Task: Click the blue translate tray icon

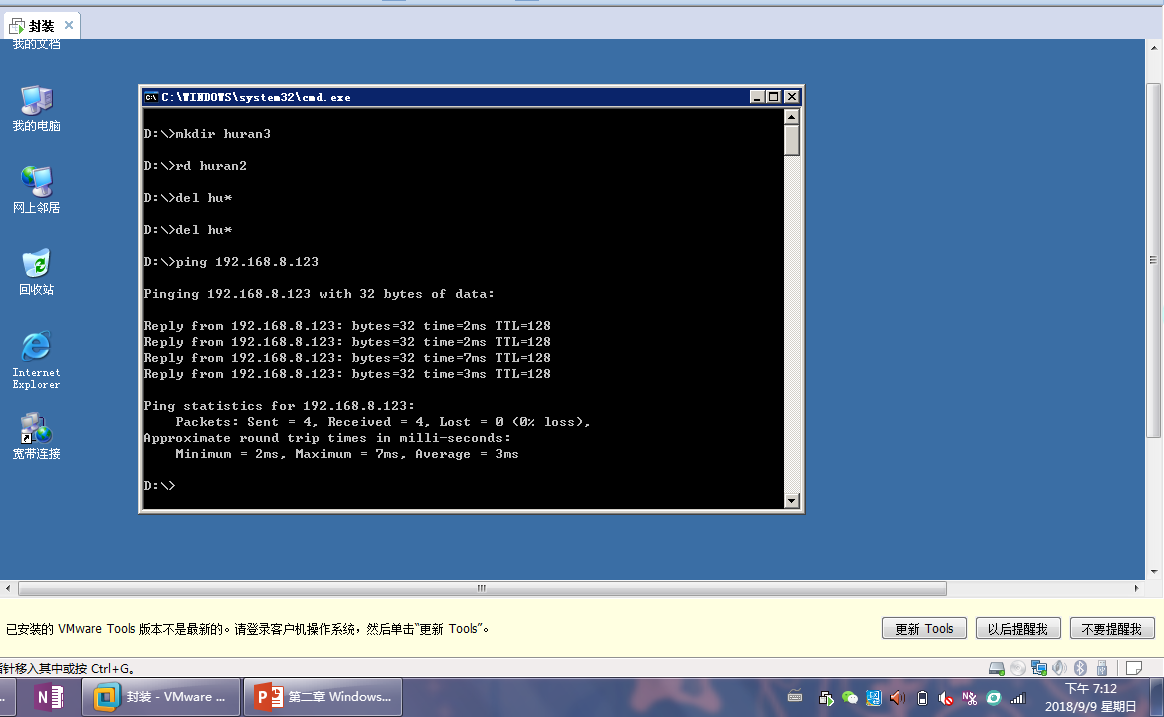Action: 874,698
